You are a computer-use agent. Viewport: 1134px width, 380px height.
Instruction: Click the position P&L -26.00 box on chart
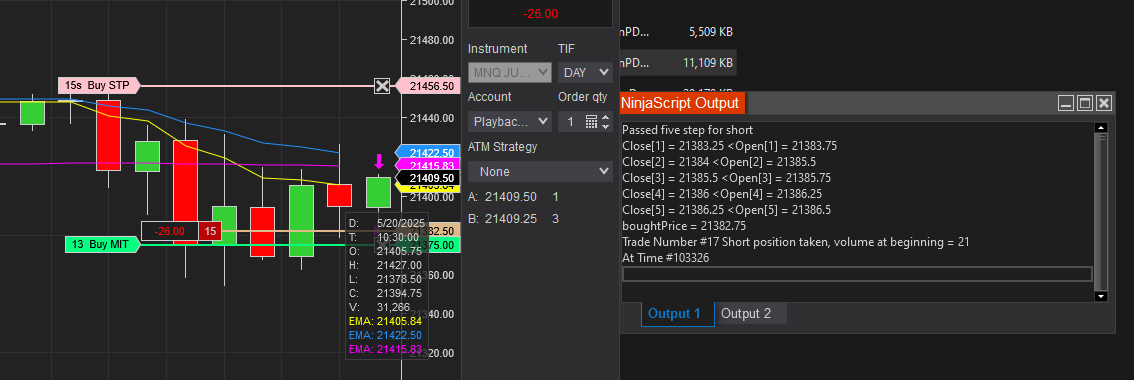click(169, 231)
